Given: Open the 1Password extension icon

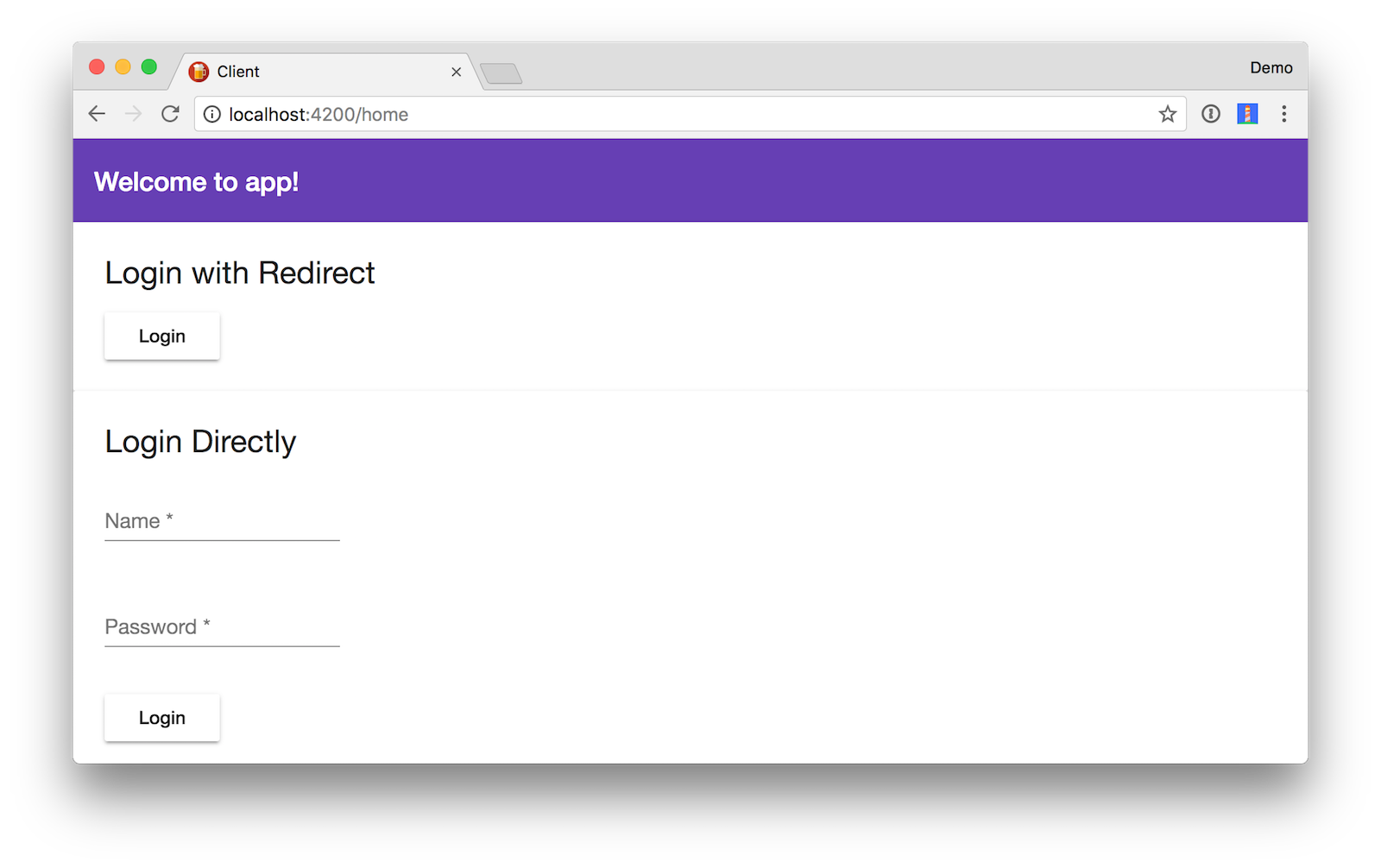Looking at the screenshot, I should 1211,114.
